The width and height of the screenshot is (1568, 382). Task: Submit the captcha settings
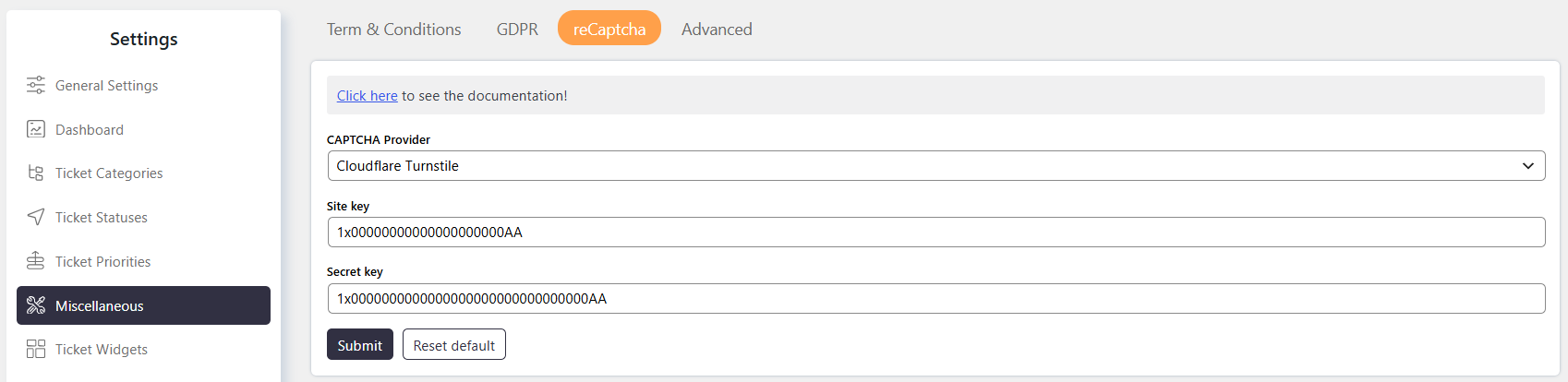click(360, 344)
